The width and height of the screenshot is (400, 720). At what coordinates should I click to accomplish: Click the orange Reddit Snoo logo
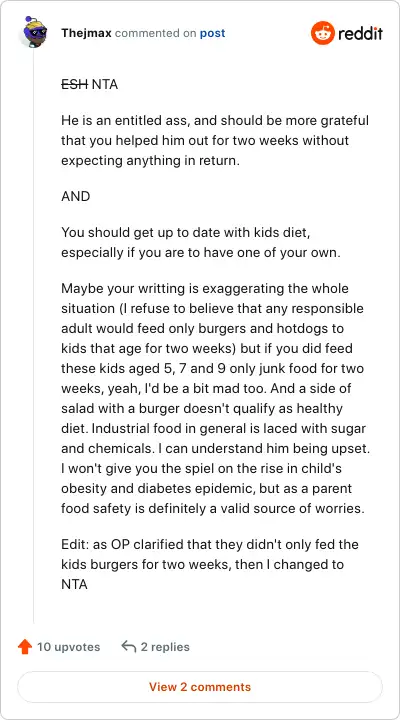pyautogui.click(x=322, y=33)
